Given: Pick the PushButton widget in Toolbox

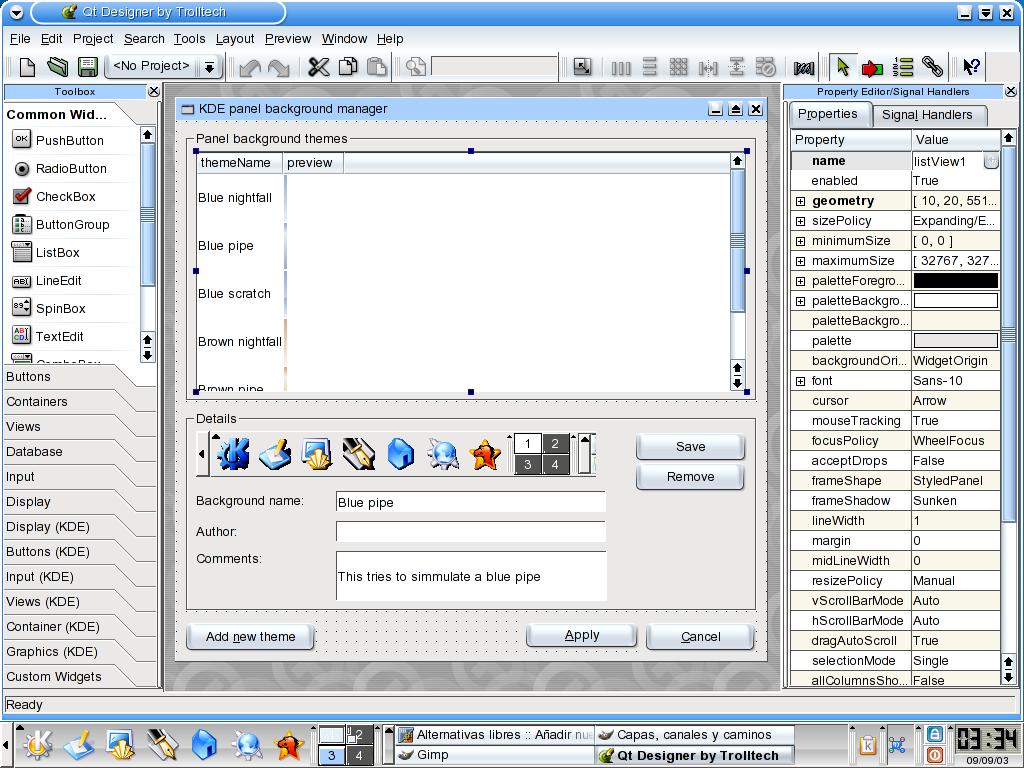Looking at the screenshot, I should pos(69,141).
